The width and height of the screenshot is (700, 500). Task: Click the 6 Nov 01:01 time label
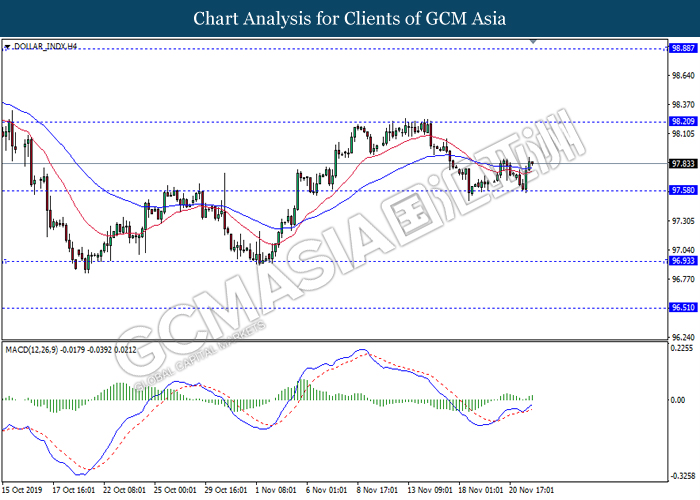coord(327,490)
